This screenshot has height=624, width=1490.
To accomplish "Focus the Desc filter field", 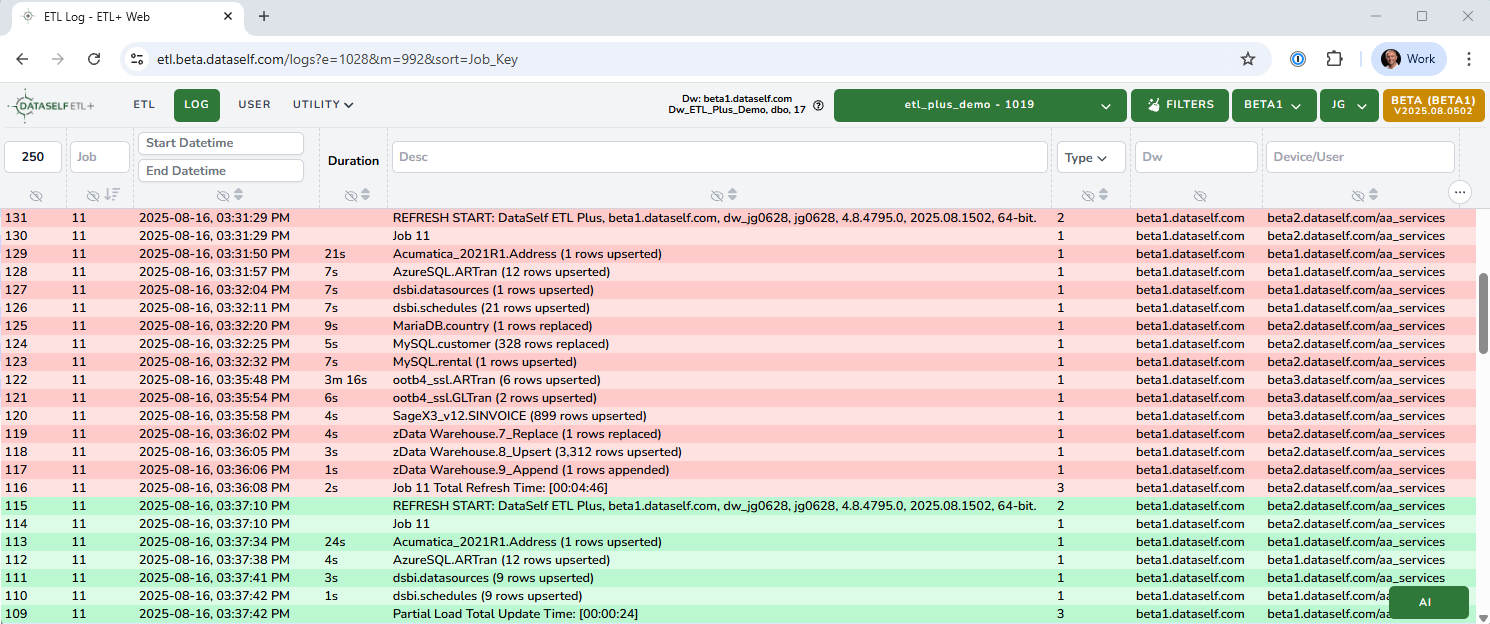I will pyautogui.click(x=719, y=157).
